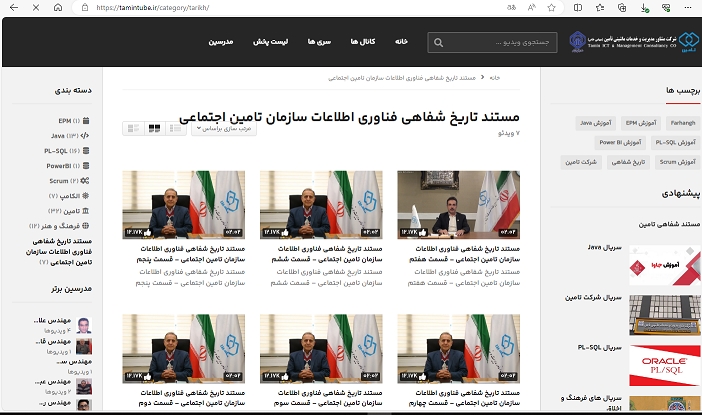Click the فرهنگ و هنر globe icon
Image resolution: width=702 pixels, height=415 pixels.
pos(86,226)
